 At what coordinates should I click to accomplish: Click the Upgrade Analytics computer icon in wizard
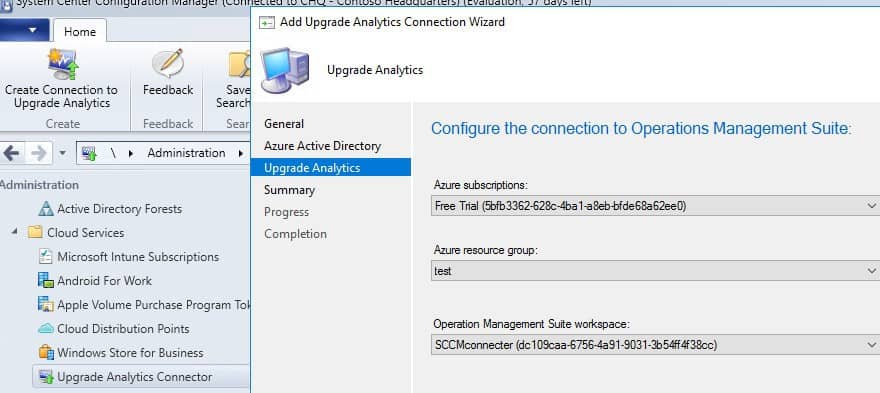click(285, 70)
